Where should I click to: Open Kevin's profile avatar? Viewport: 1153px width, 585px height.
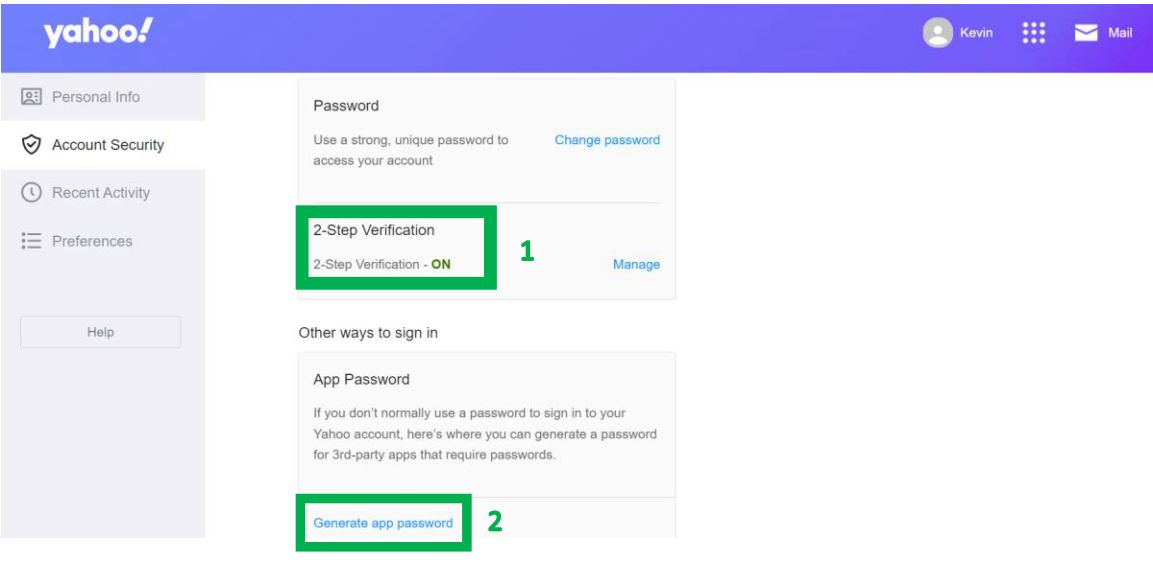(938, 33)
